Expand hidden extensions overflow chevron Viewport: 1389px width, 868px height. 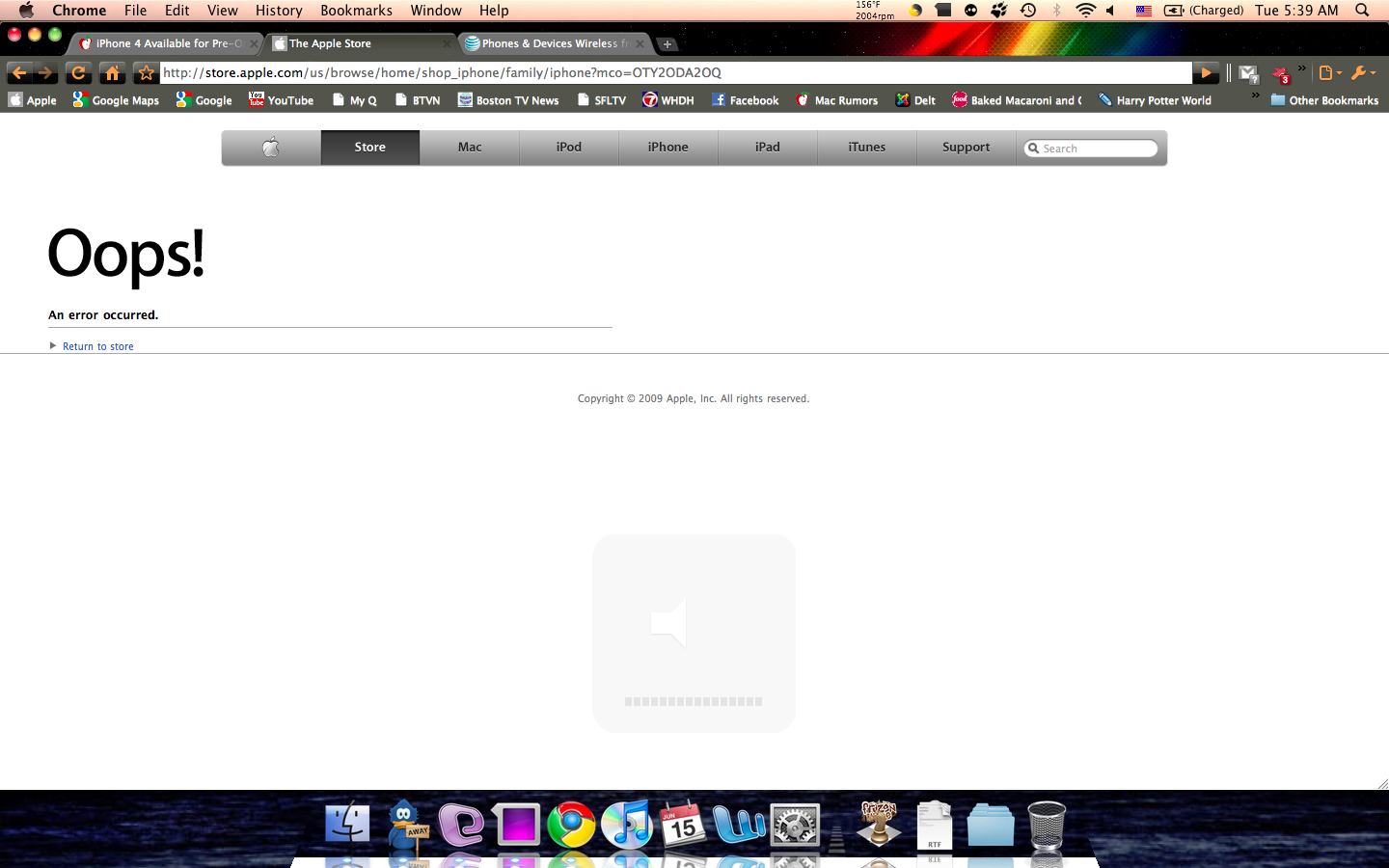tap(1302, 68)
